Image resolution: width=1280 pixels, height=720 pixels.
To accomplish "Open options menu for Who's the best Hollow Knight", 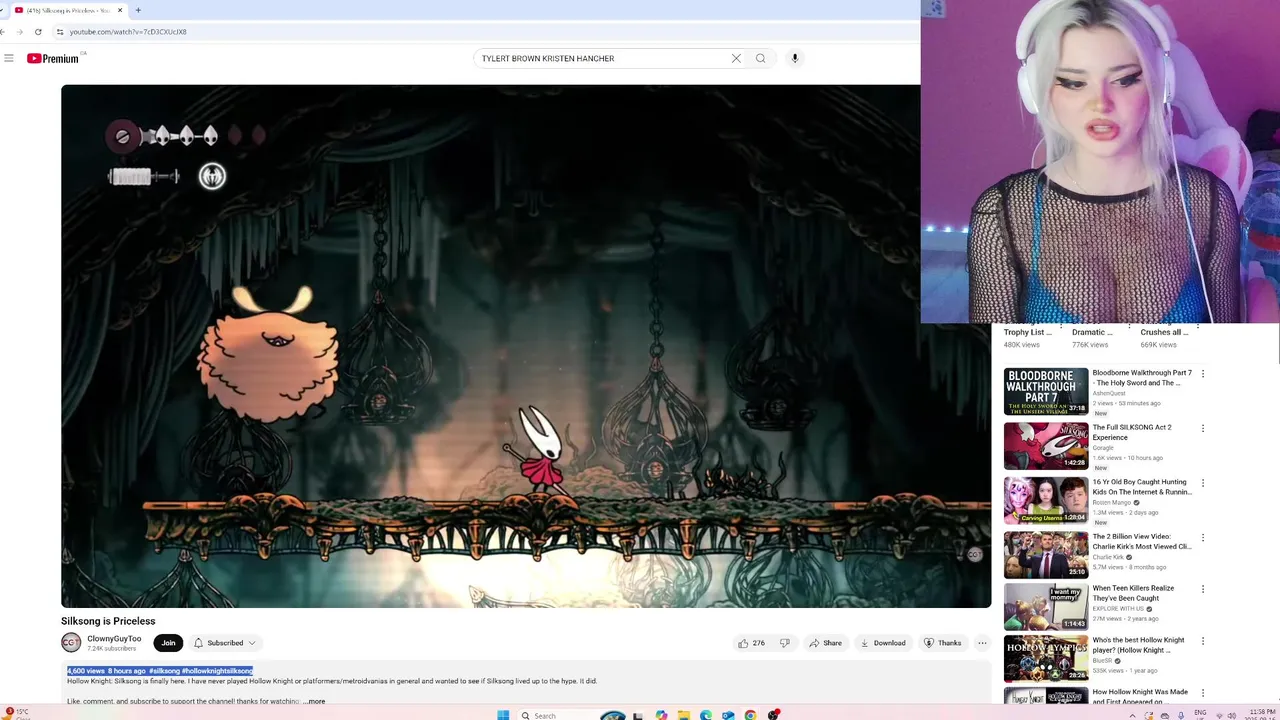I will 1202,641.
